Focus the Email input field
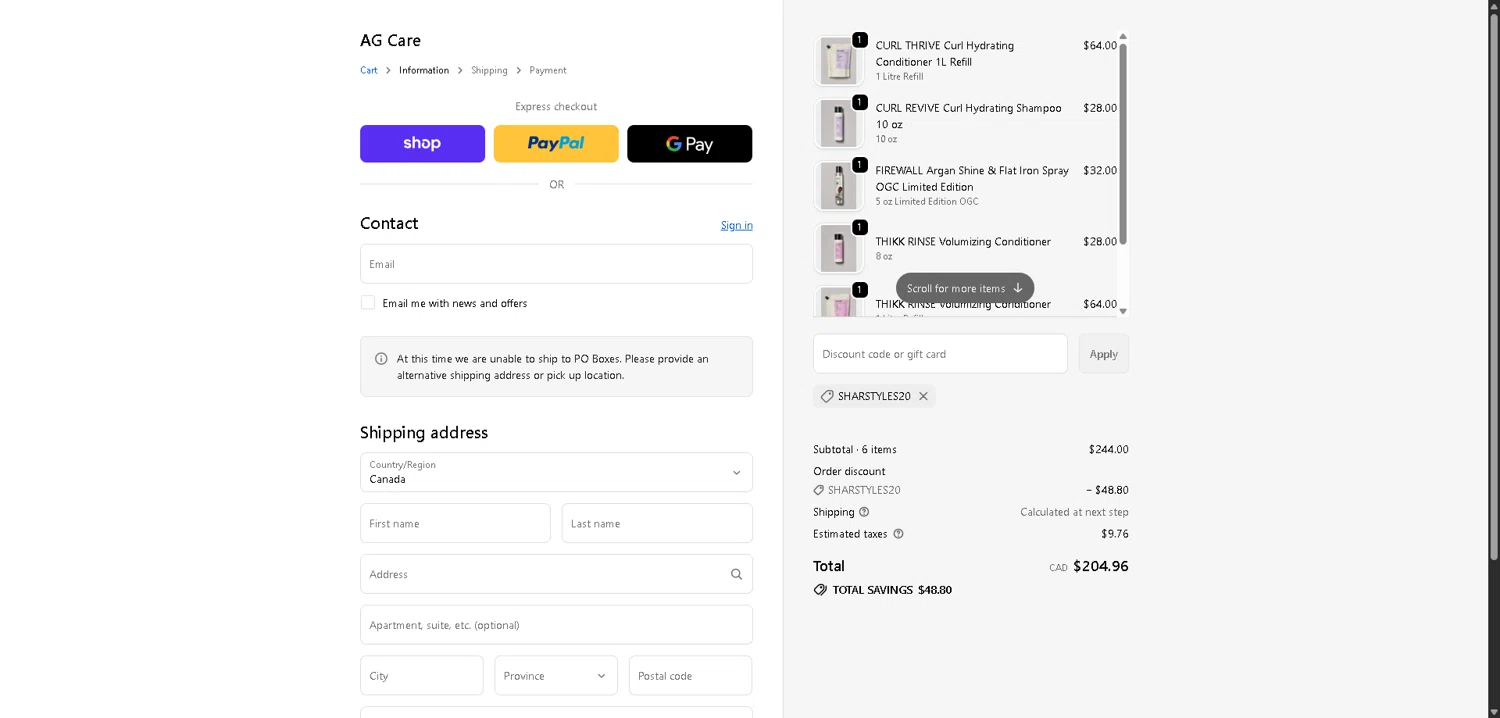The height and width of the screenshot is (718, 1500). 556,264
